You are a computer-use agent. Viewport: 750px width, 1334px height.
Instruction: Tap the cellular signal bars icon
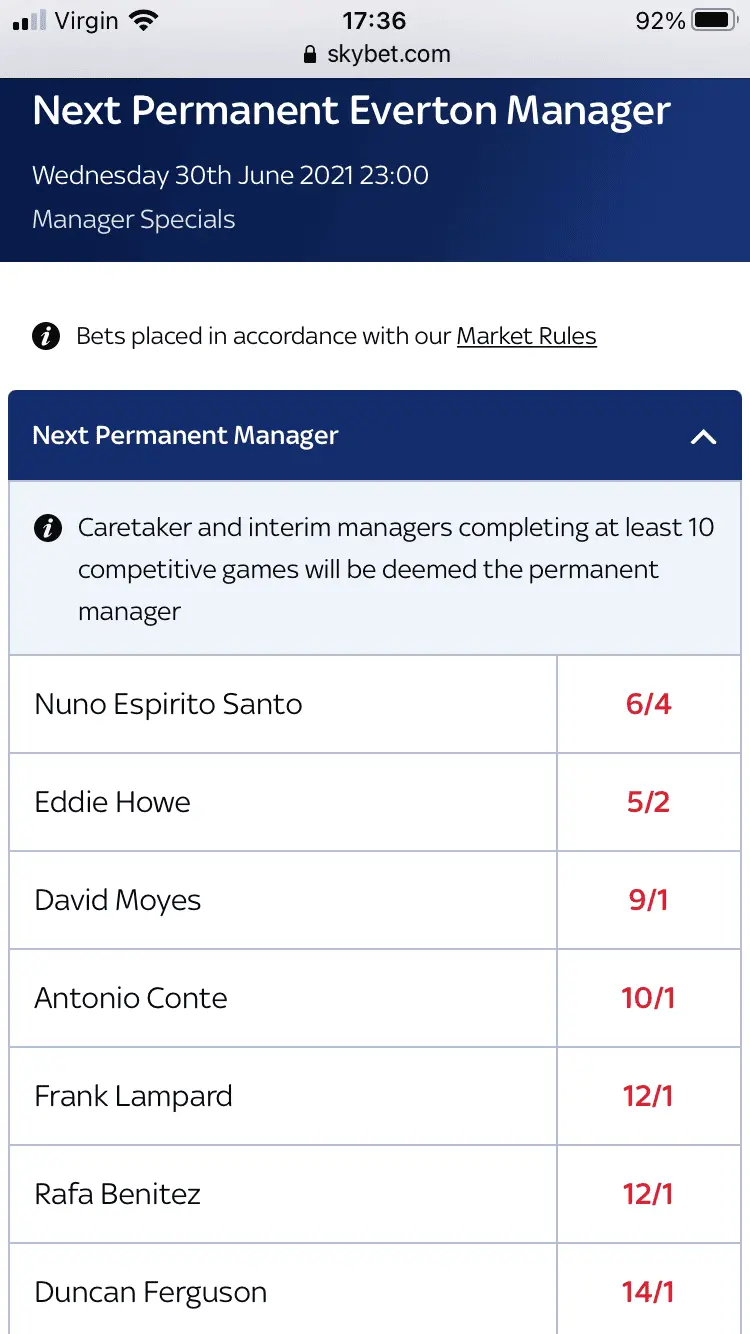(31, 21)
